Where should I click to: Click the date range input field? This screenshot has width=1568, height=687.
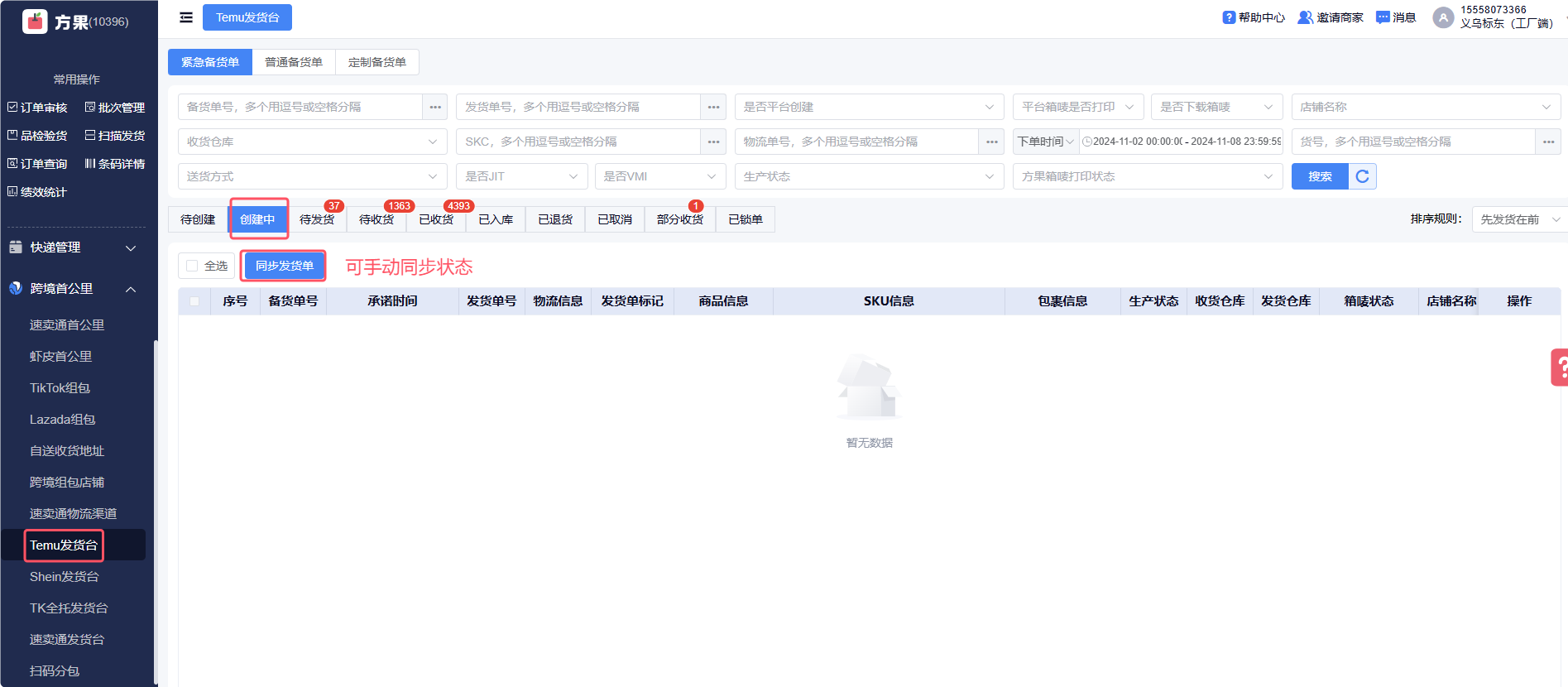pyautogui.click(x=1182, y=142)
